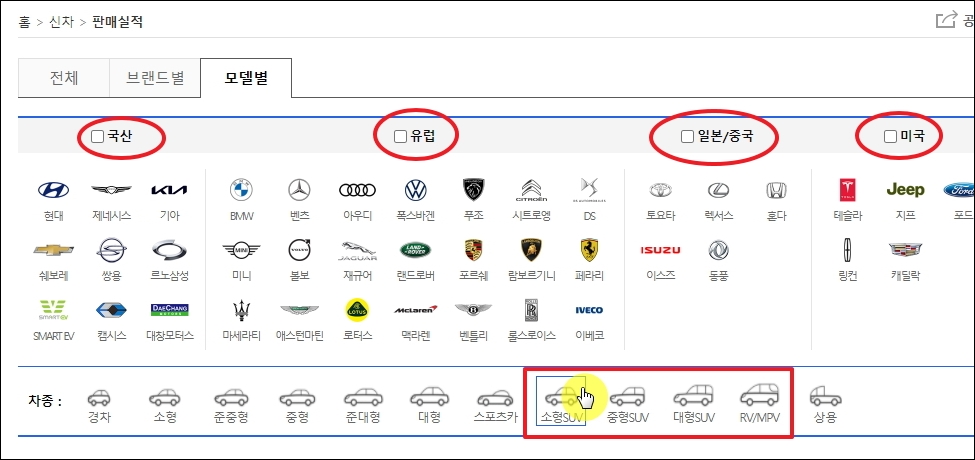Check the 일본/중국 checkbox
Image resolution: width=975 pixels, height=460 pixels.
click(x=687, y=136)
